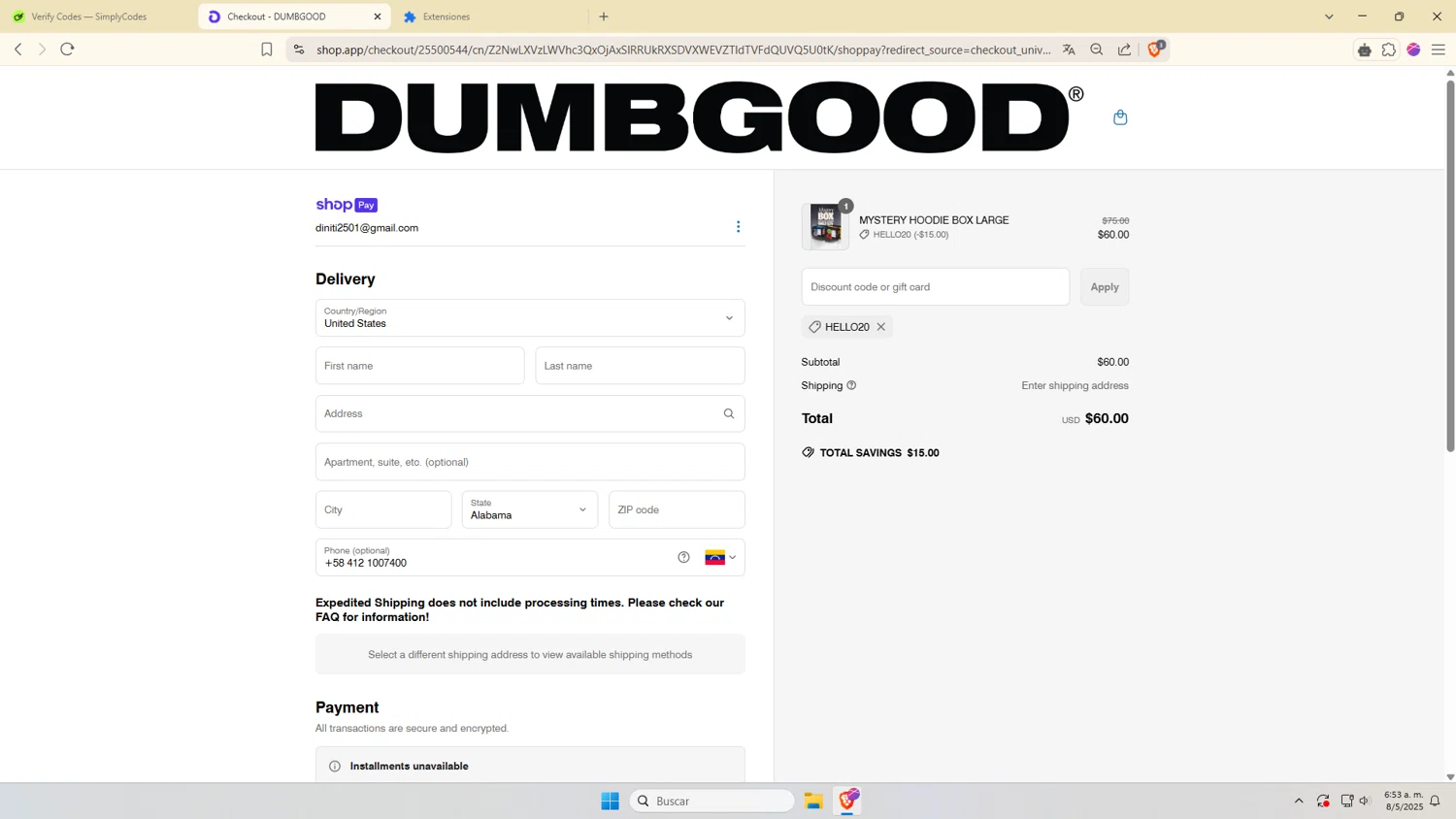Open the browser main menu
The image size is (1456, 819).
1439,49
